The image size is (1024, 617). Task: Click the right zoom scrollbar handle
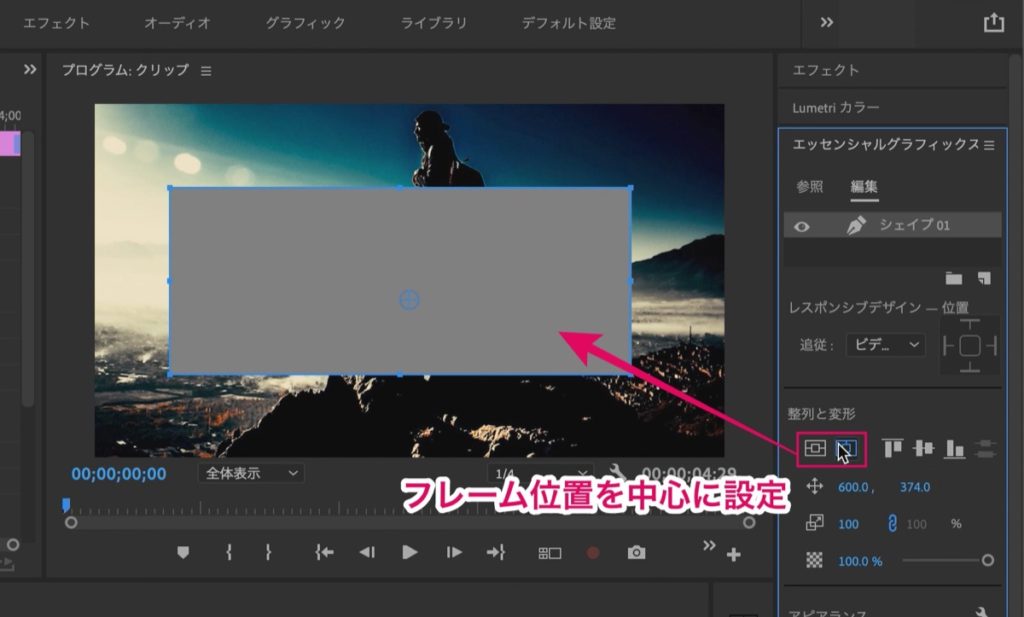(x=749, y=522)
